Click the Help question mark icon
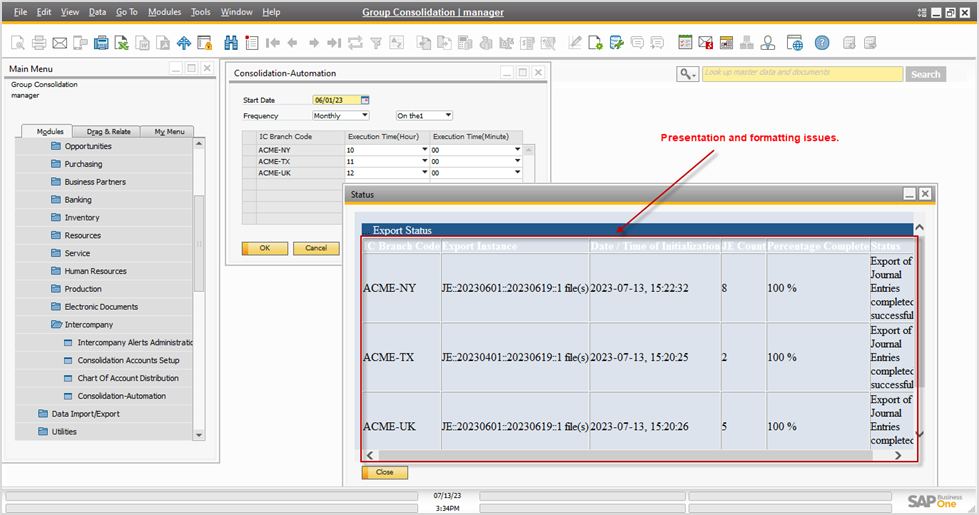Screen dimensions: 979x515 [x=821, y=43]
